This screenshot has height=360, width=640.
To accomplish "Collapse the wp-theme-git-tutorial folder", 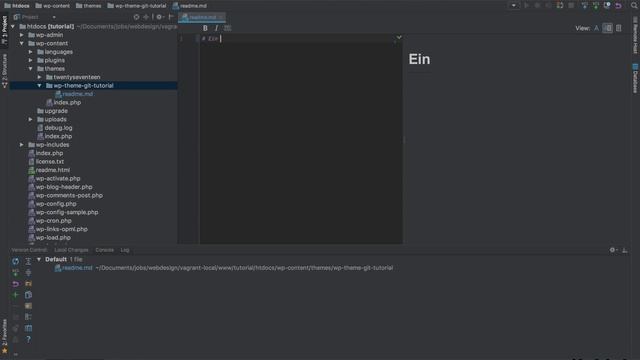I will (x=40, y=86).
